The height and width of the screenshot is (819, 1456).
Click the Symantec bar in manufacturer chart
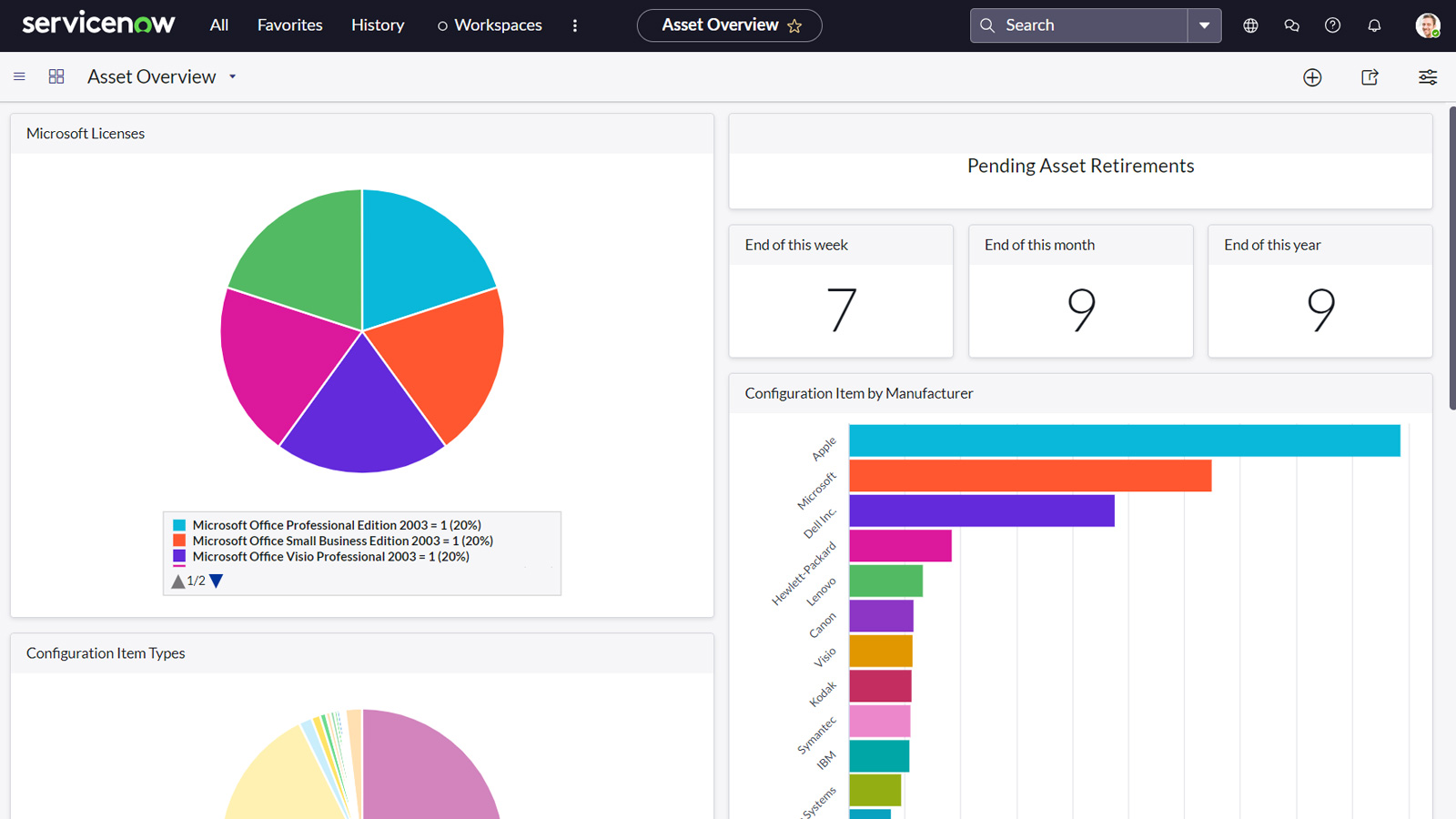coord(880,721)
